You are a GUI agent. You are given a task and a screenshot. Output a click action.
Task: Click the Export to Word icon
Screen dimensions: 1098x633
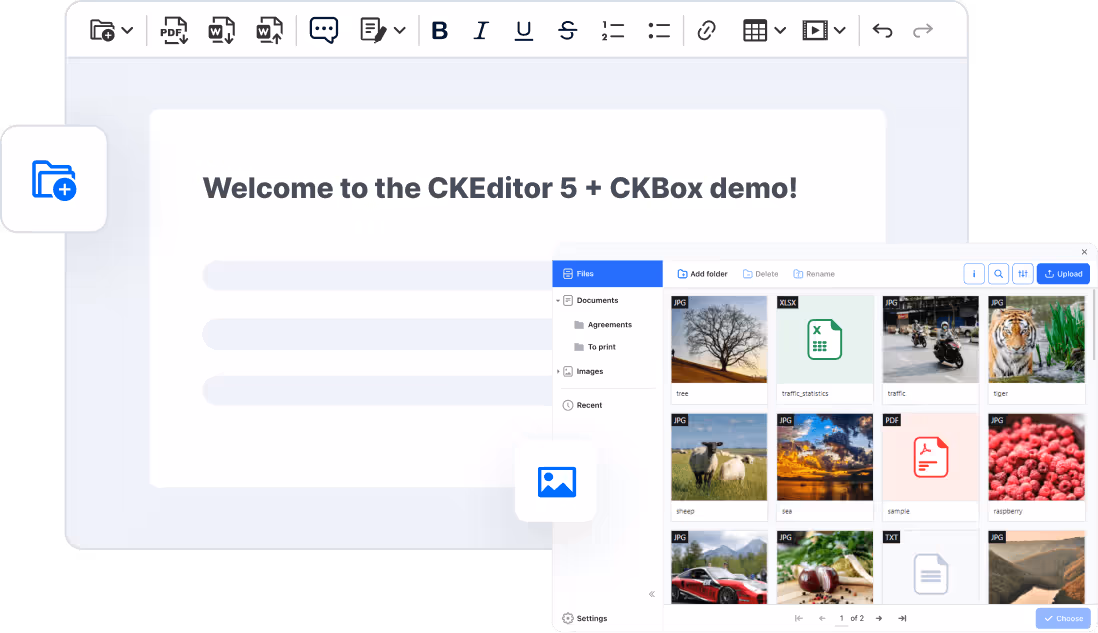(221, 31)
